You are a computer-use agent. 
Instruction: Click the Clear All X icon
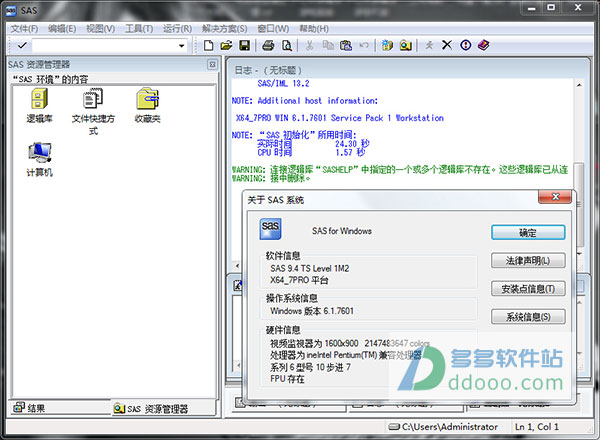tap(447, 45)
